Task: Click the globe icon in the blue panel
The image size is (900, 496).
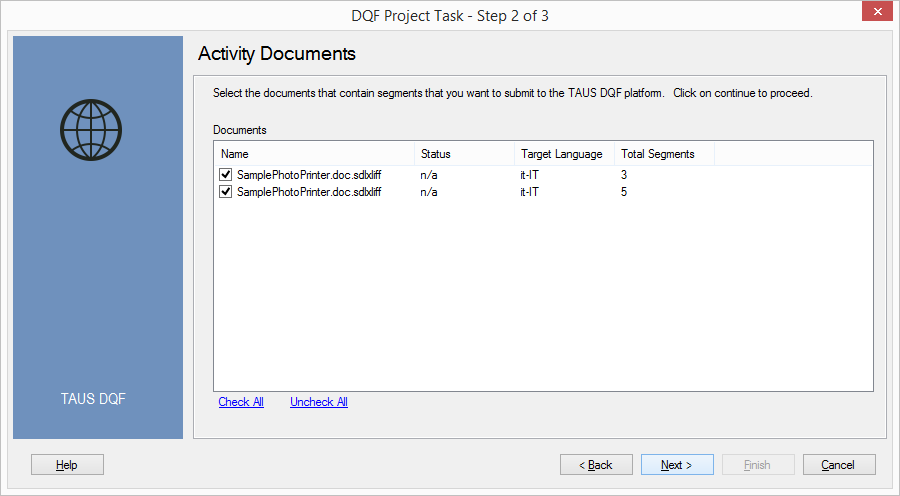Action: (91, 130)
